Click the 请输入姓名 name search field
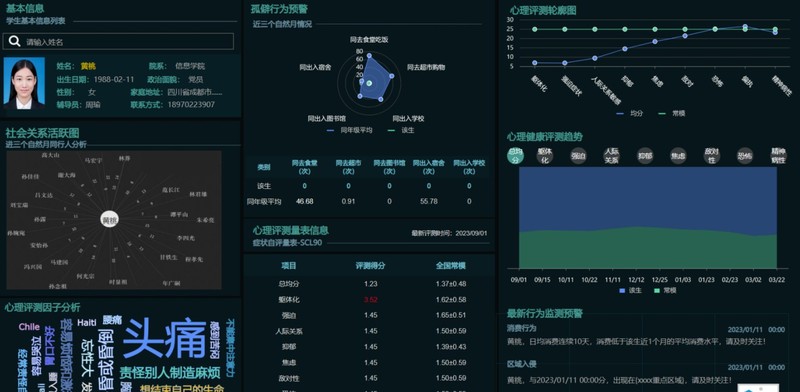 point(118,41)
